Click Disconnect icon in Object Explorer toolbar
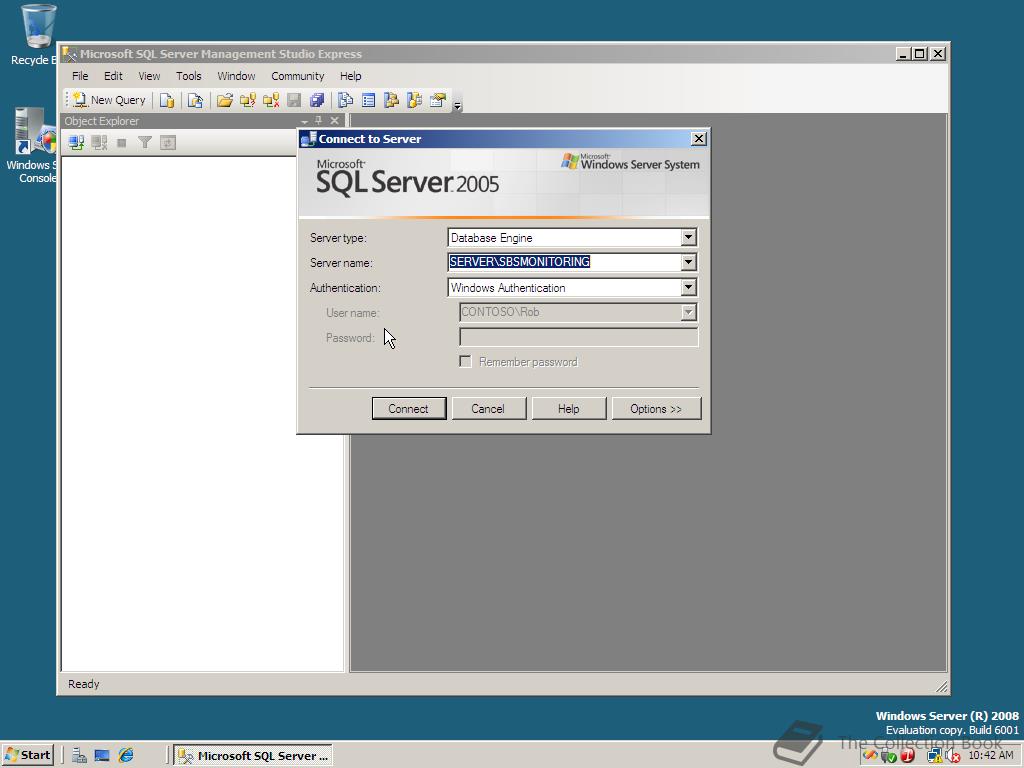The height and width of the screenshot is (768, 1024). [x=99, y=142]
